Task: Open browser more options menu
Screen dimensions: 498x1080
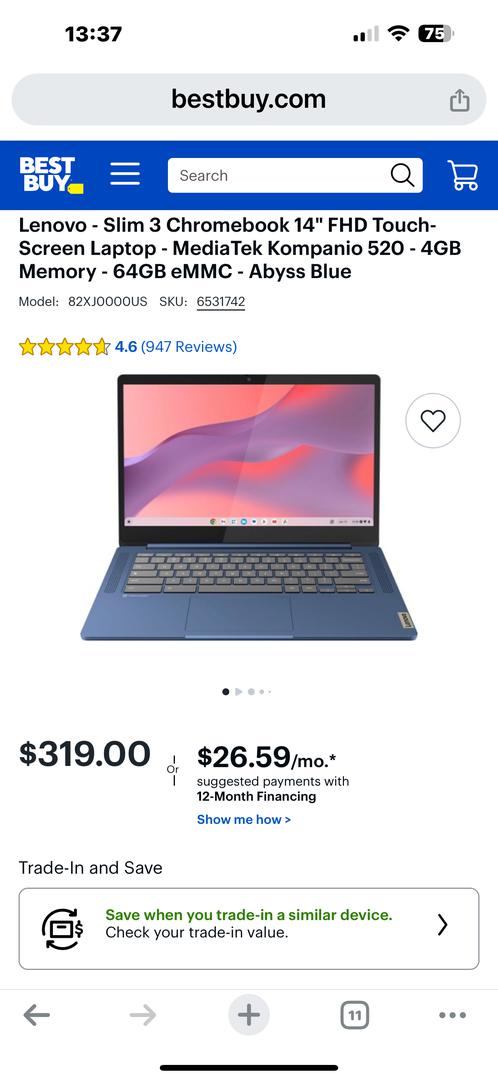Action: [453, 1015]
